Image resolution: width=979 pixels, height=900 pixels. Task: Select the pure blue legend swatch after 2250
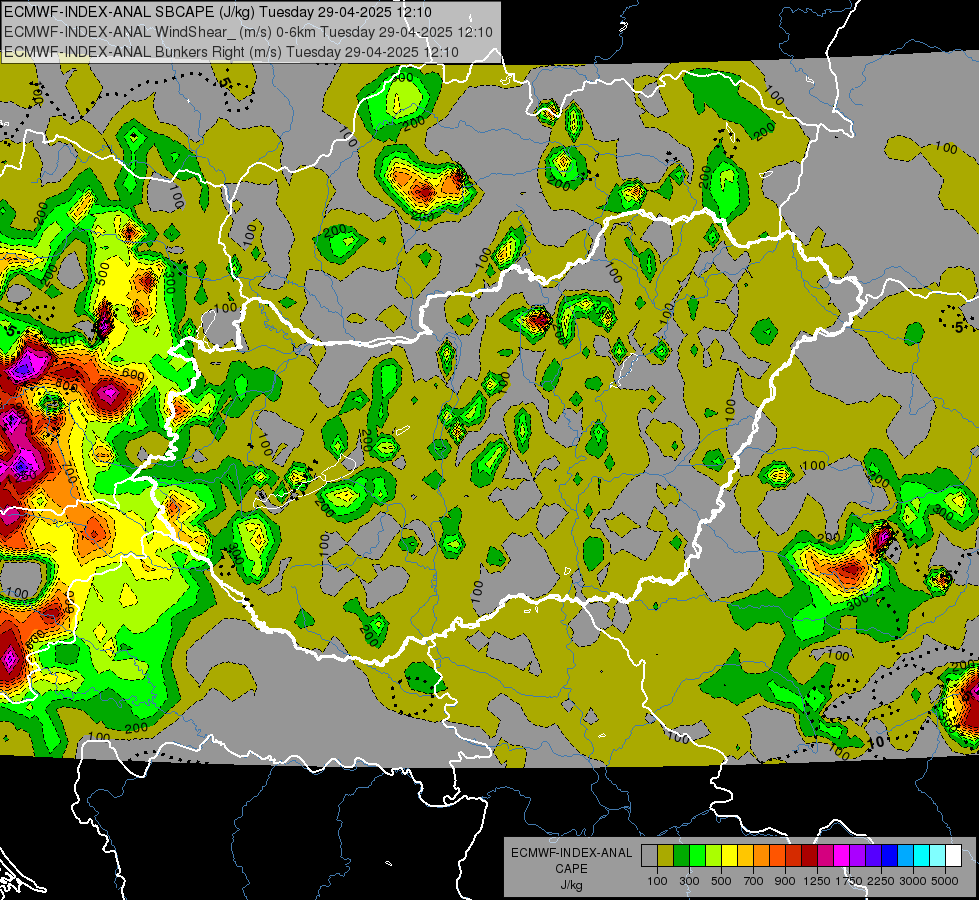890,856
